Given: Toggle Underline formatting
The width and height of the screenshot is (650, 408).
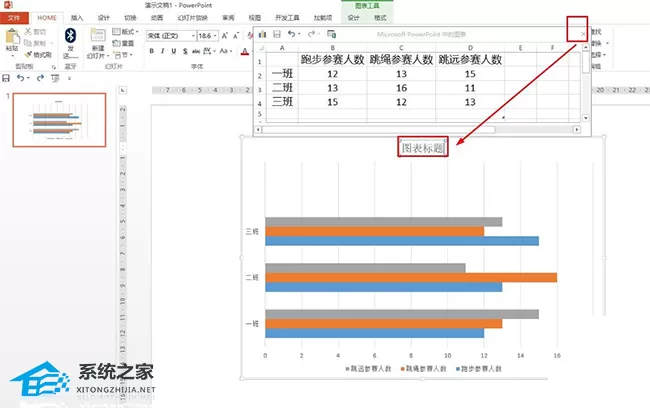Looking at the screenshot, I should 174,51.
